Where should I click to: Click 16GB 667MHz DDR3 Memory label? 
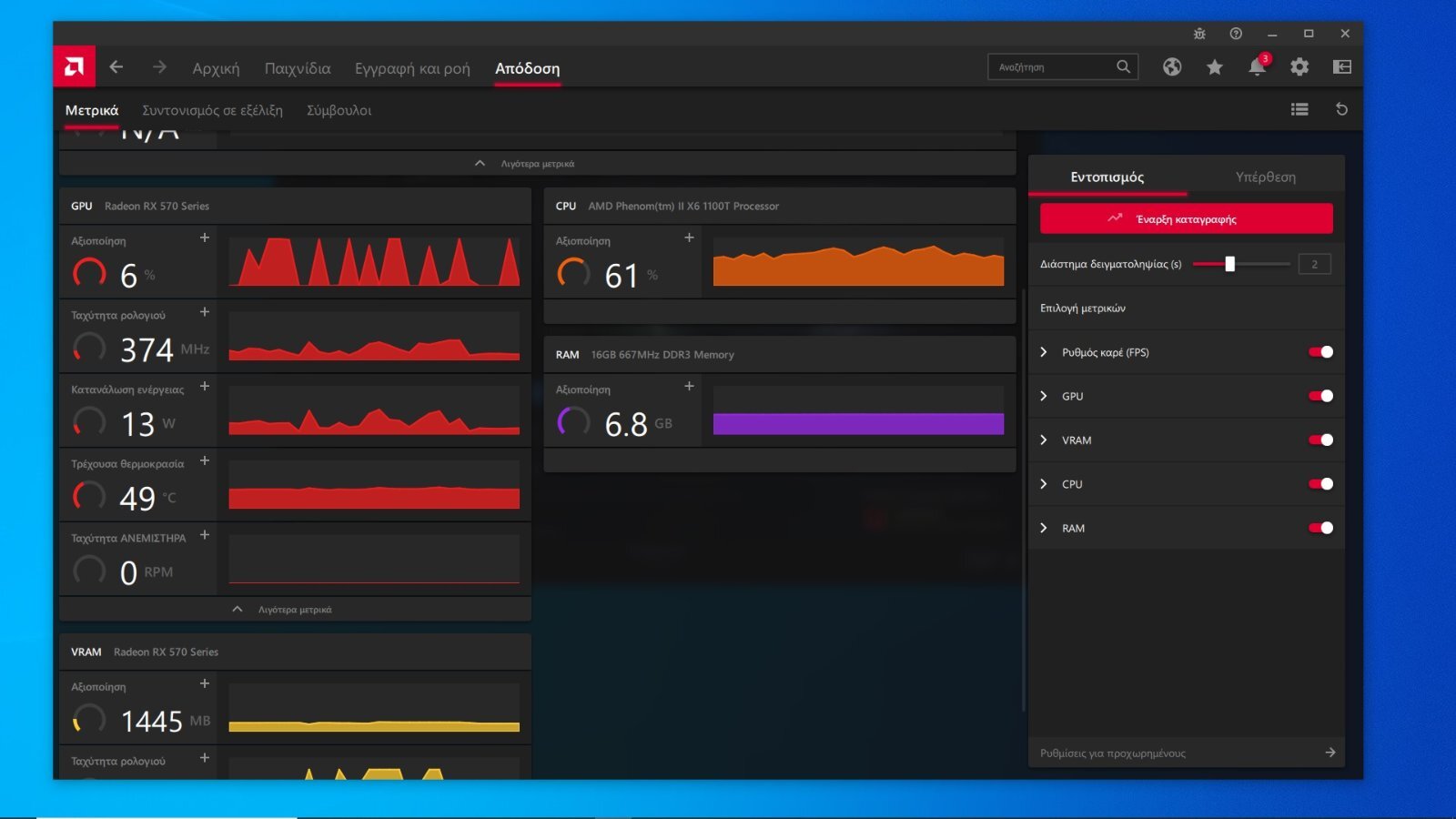tap(662, 355)
